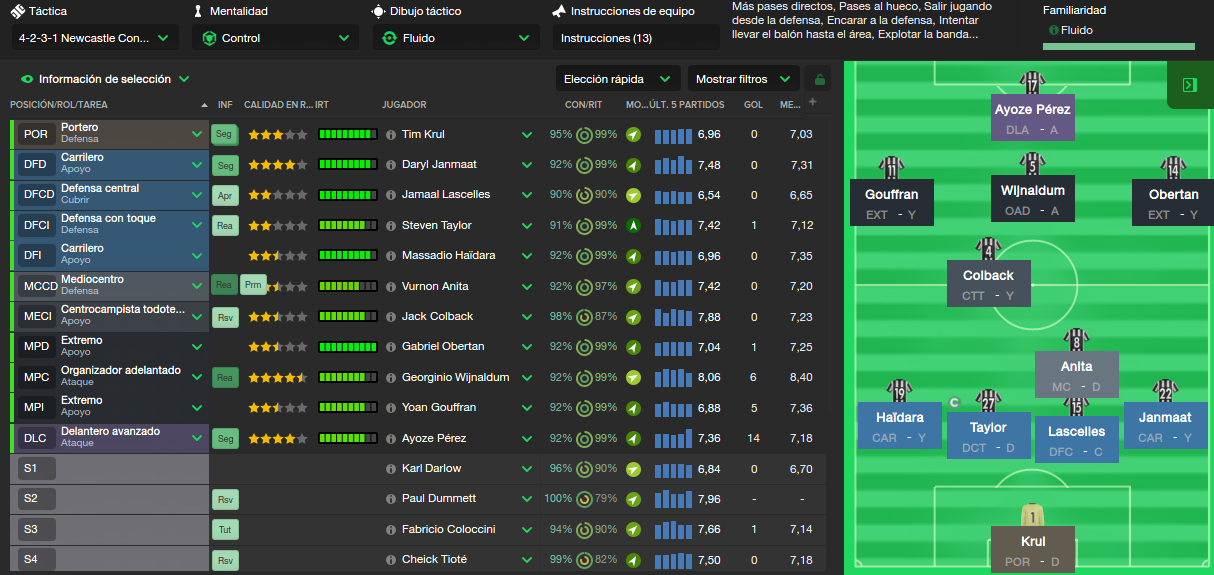Open Instrucciones (13) team instructions
This screenshot has height=575, width=1214.
636,38
